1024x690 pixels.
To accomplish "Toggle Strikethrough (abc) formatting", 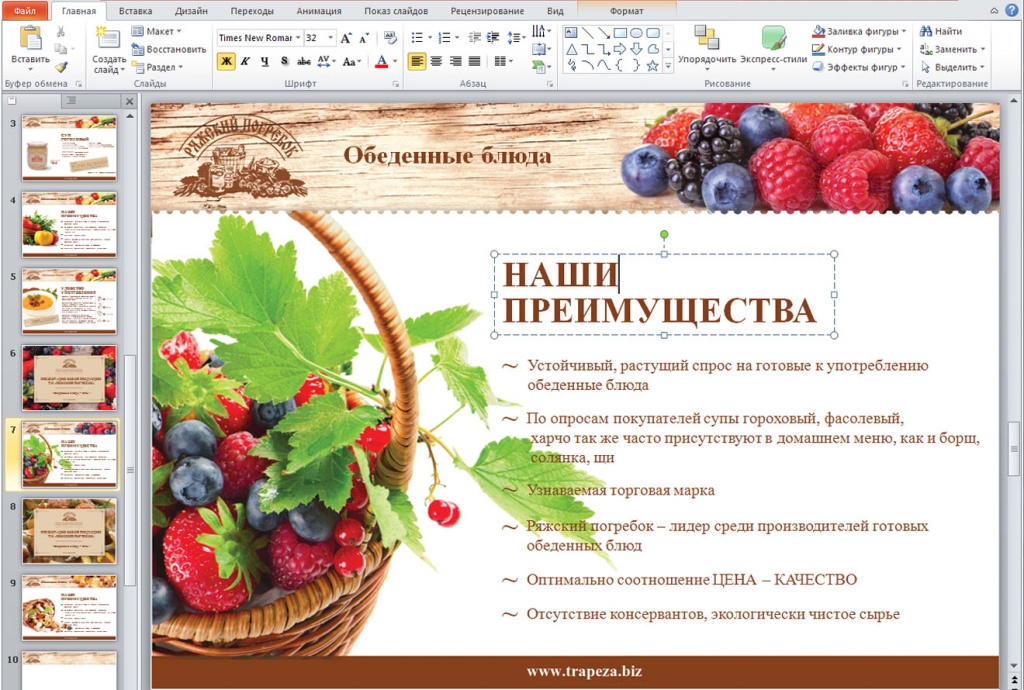I will (x=304, y=61).
